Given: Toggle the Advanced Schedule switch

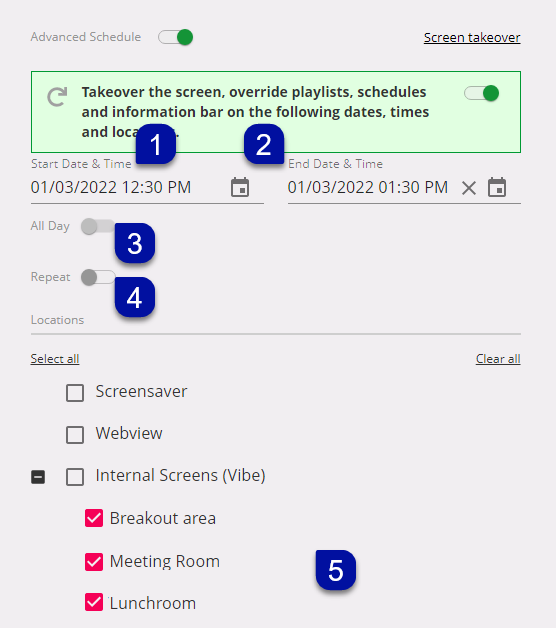Looking at the screenshot, I should coord(175,37).
